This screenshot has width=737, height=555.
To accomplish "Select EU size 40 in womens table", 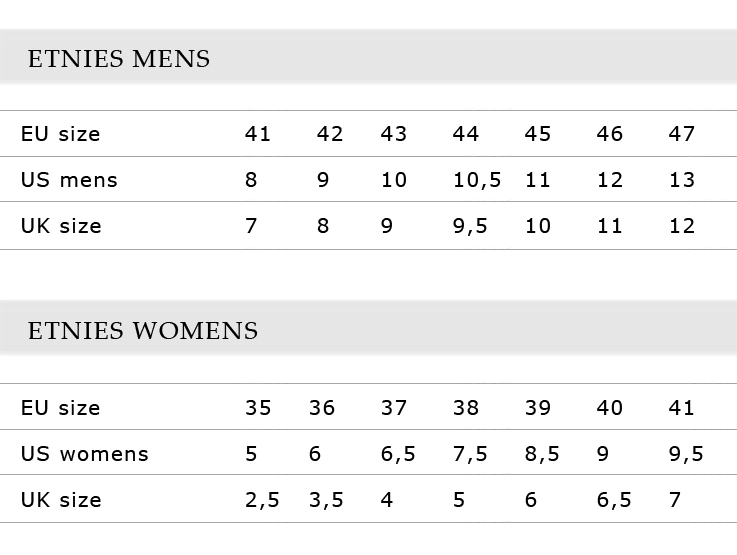I will 610,407.
